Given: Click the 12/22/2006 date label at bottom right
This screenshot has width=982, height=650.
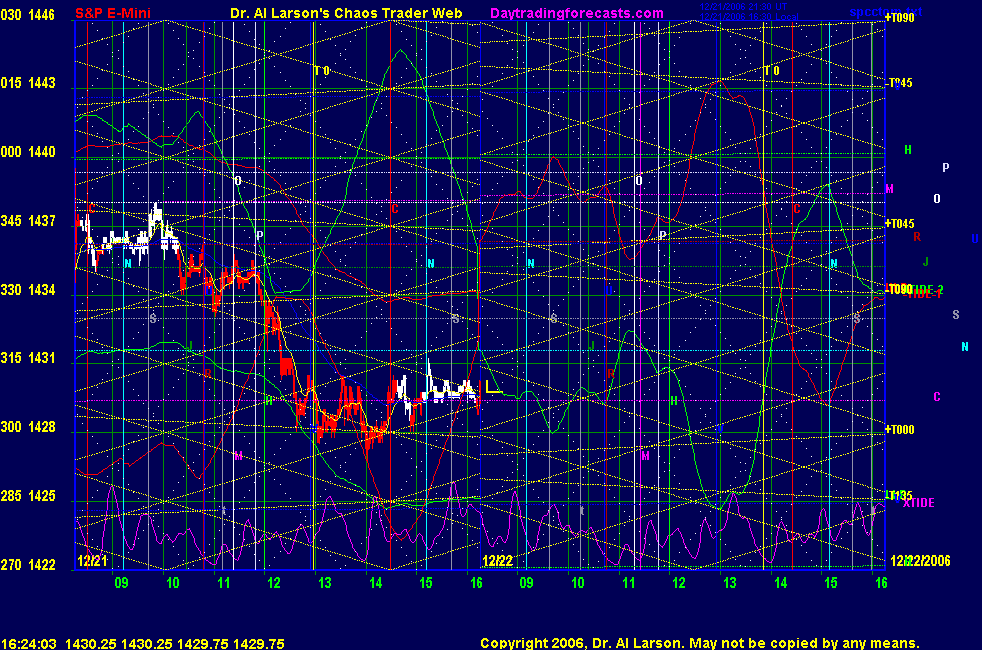Looking at the screenshot, I should coord(920,560).
